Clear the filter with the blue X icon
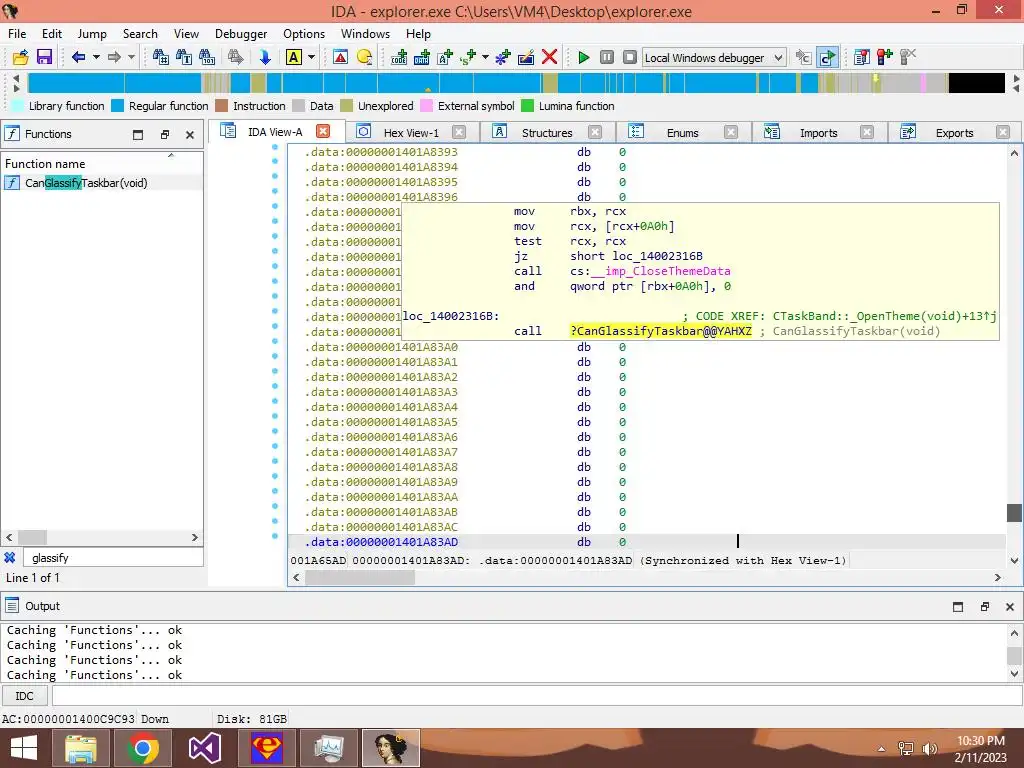This screenshot has width=1024, height=768. point(10,558)
